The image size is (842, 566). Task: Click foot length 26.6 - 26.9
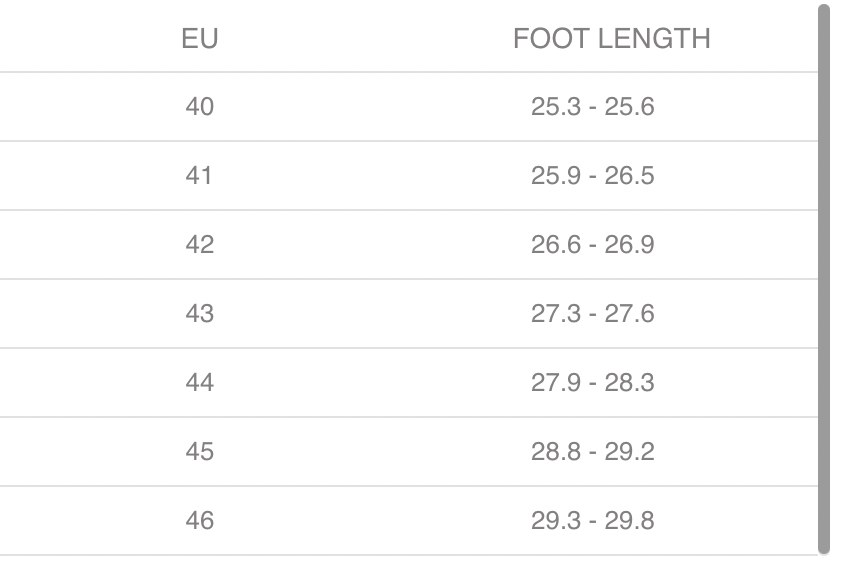[x=592, y=245]
